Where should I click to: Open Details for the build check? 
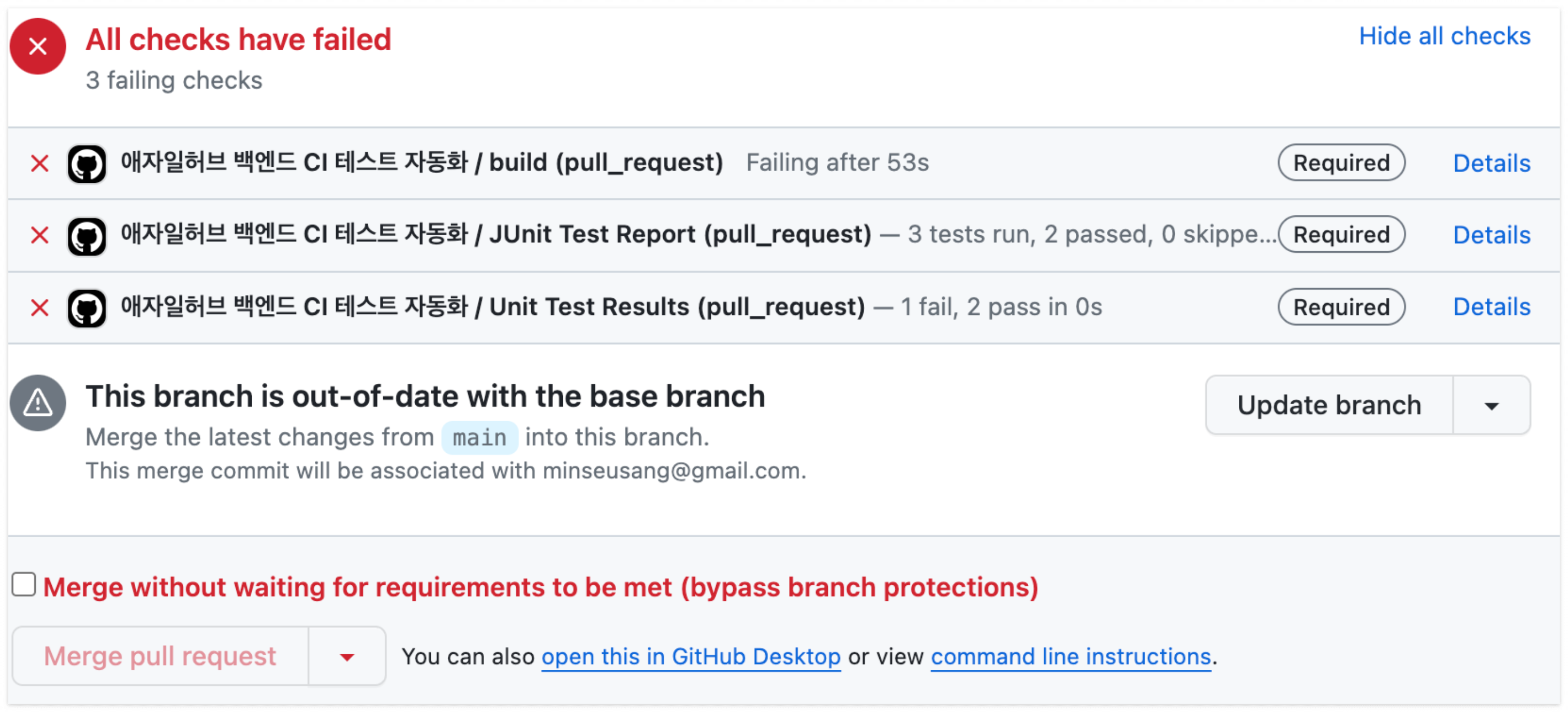pyautogui.click(x=1491, y=163)
